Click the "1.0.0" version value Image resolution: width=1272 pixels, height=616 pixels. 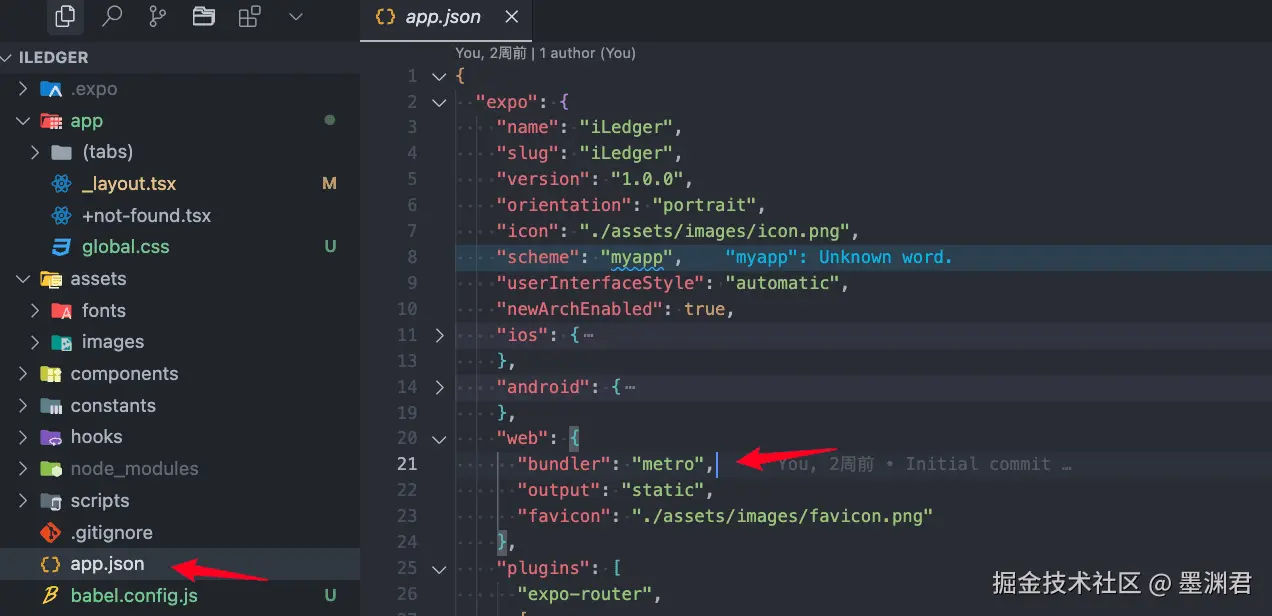click(x=647, y=179)
